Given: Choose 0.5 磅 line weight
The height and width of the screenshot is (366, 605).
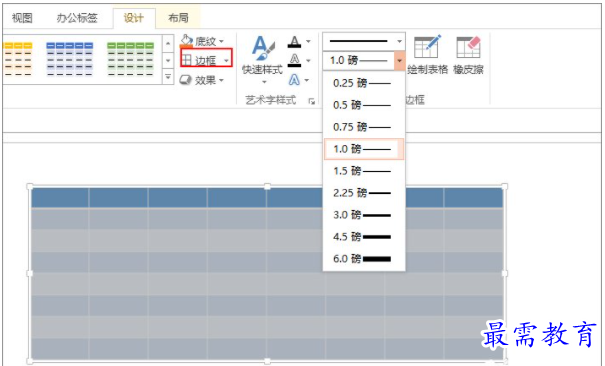Looking at the screenshot, I should (364, 105).
